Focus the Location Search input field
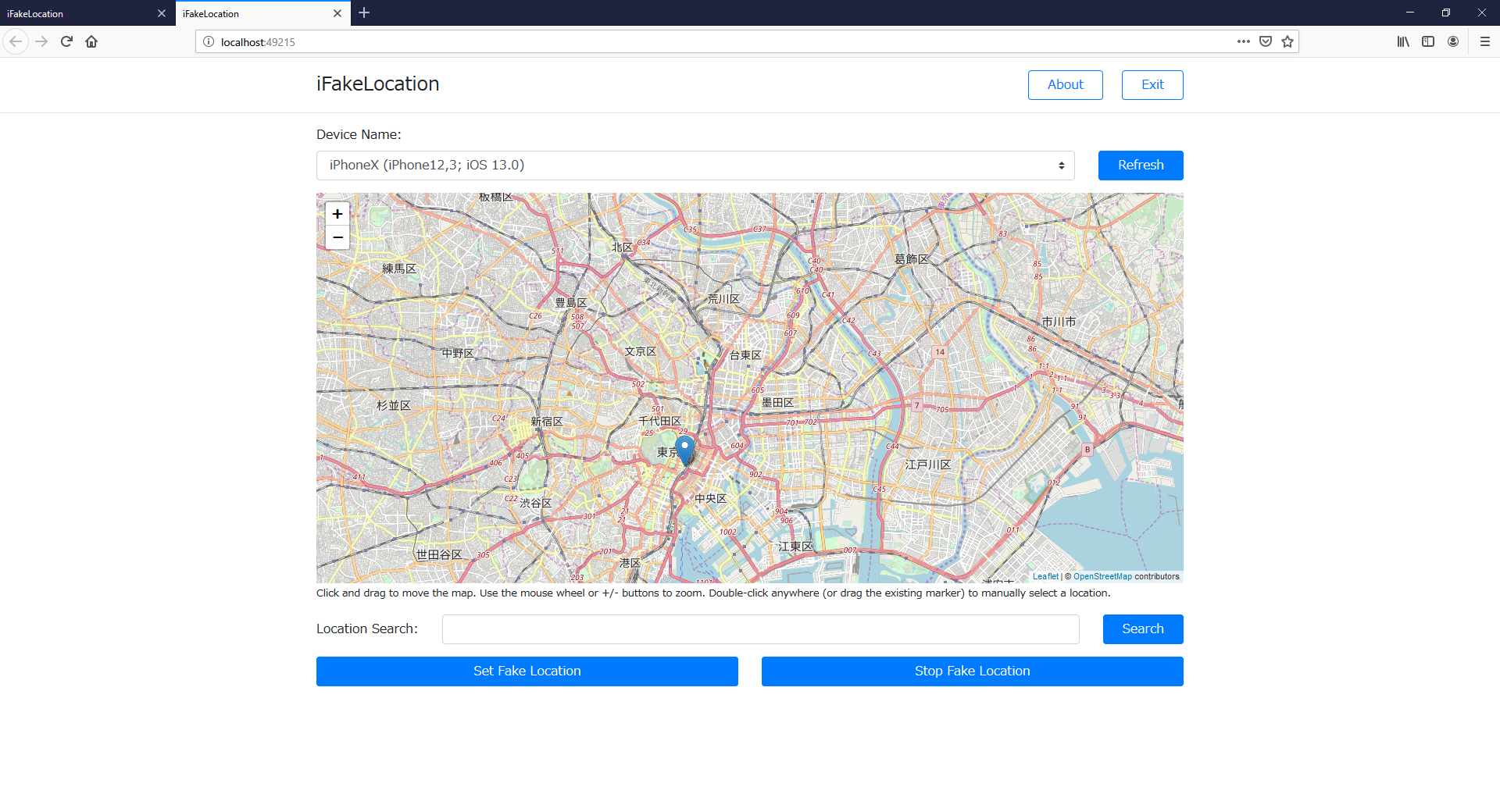This screenshot has height=812, width=1500. pos(761,629)
